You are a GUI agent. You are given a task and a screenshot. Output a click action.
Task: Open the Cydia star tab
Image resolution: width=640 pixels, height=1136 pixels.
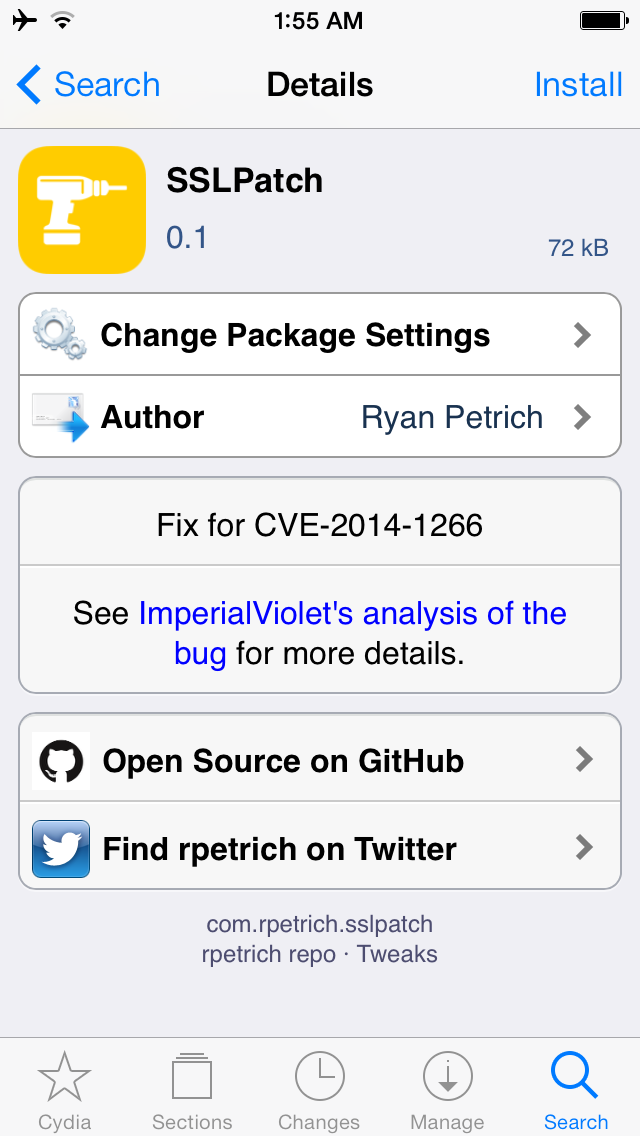coord(65,1091)
